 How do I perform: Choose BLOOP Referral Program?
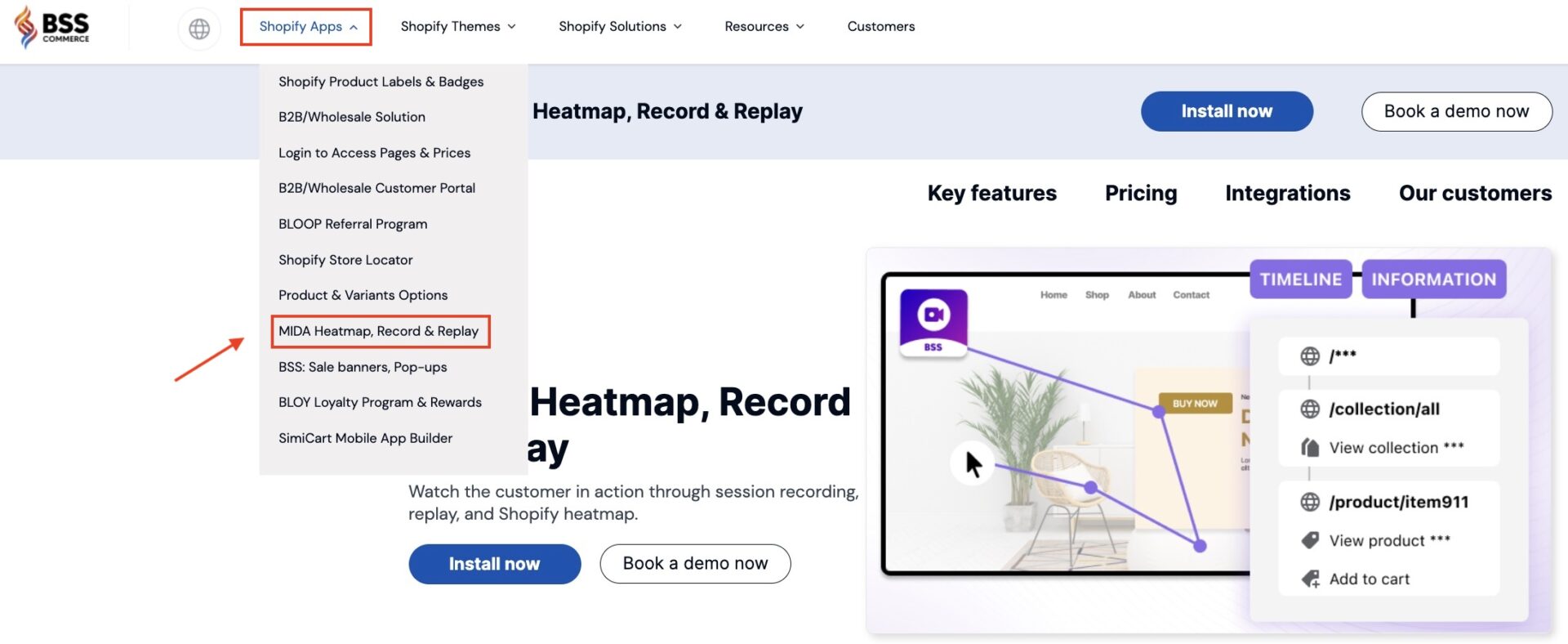(x=353, y=224)
